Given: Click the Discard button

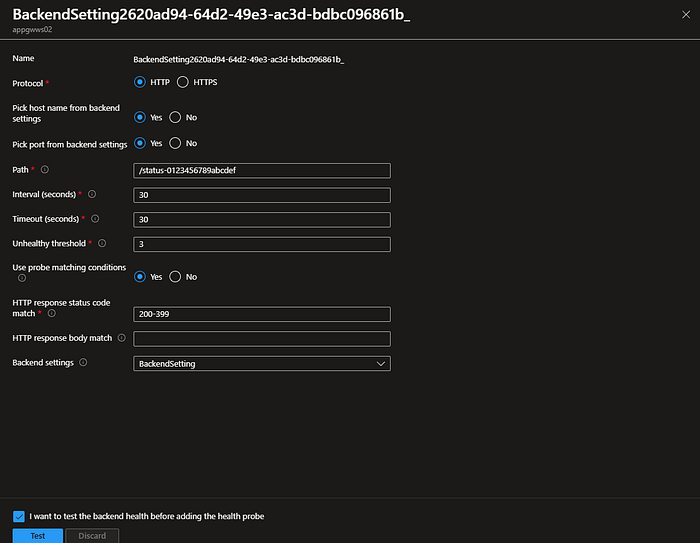Looking at the screenshot, I should coord(92,535).
